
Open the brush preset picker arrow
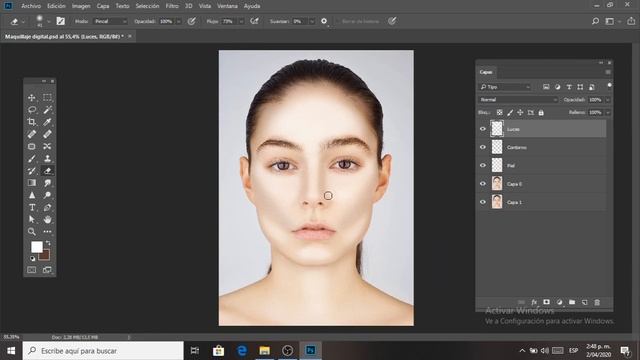point(49,21)
